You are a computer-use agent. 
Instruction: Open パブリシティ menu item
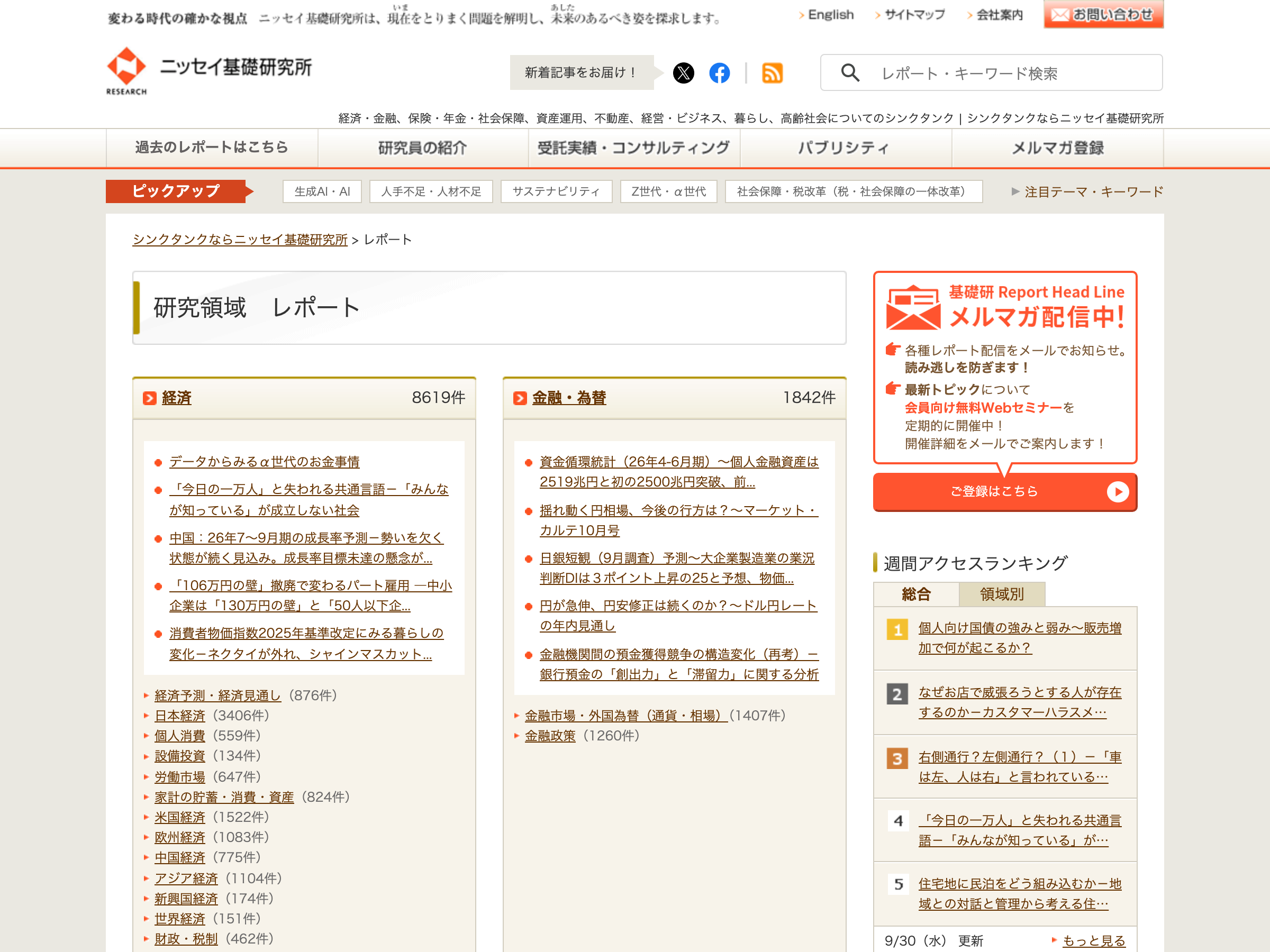click(845, 148)
